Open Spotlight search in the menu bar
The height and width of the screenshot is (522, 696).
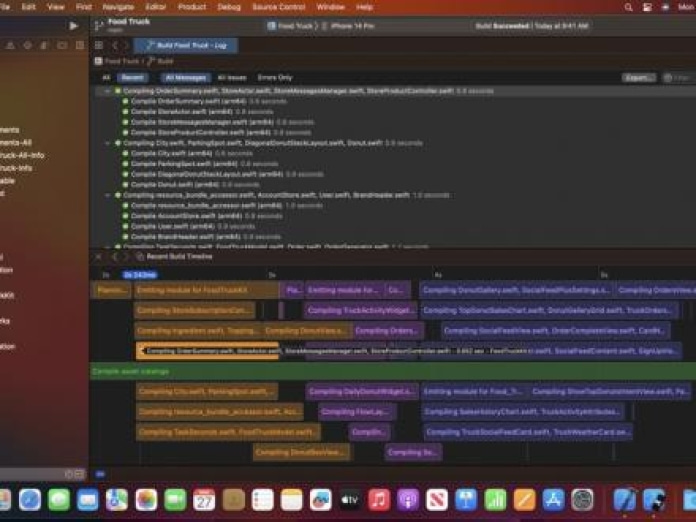click(x=629, y=7)
